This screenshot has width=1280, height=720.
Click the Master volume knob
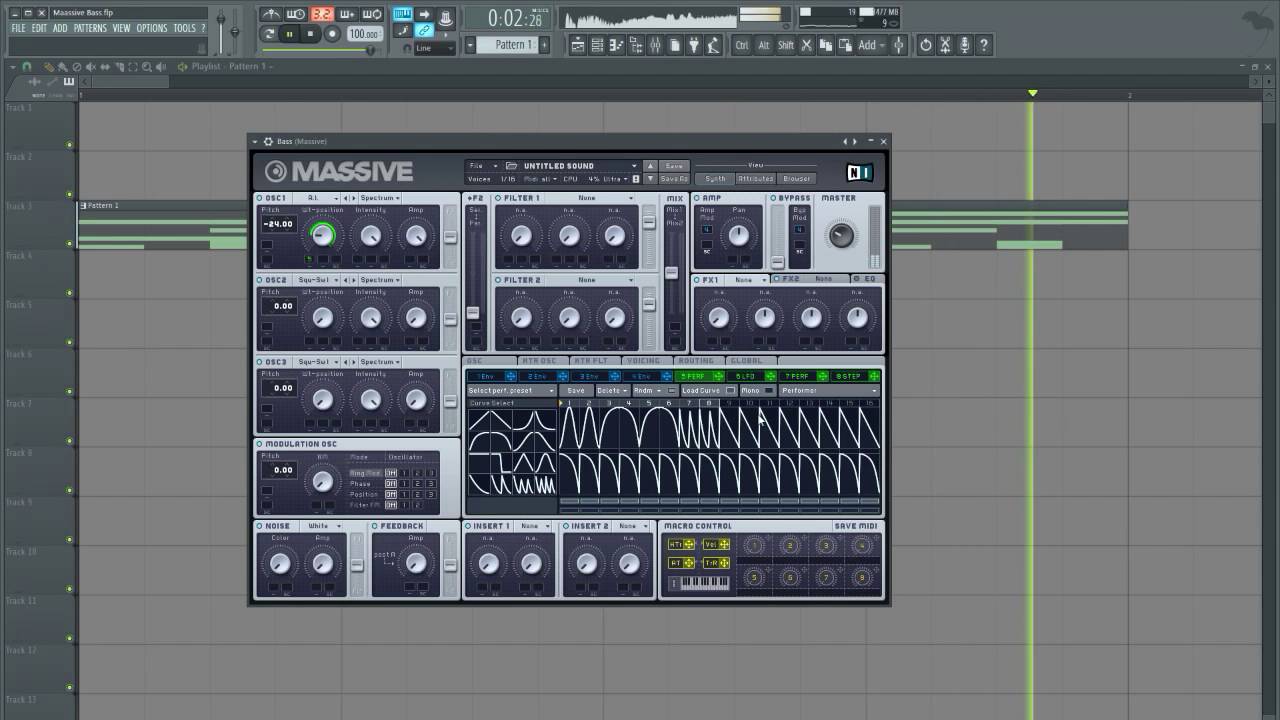842,235
